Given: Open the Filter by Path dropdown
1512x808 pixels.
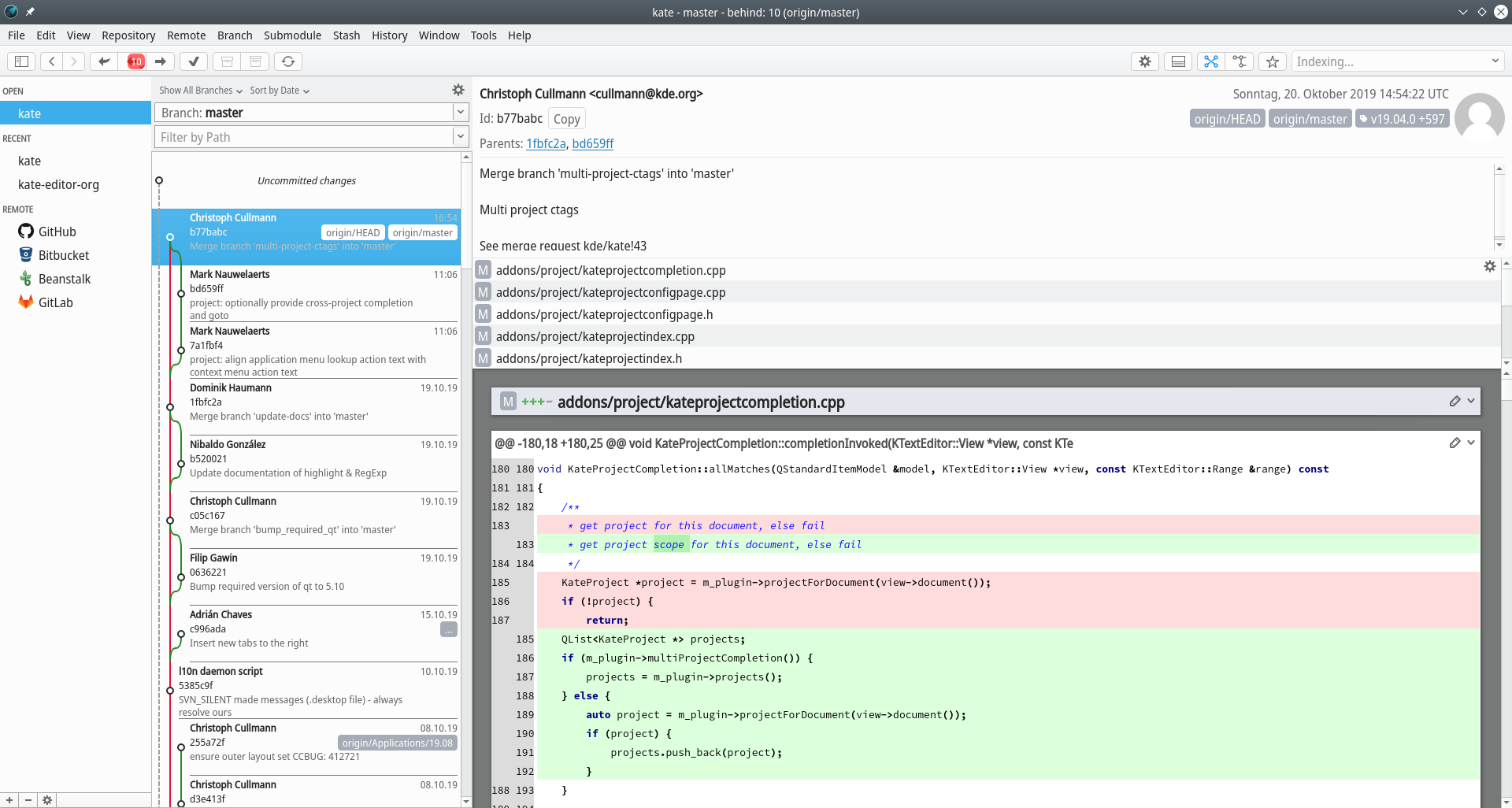Looking at the screenshot, I should tap(461, 137).
